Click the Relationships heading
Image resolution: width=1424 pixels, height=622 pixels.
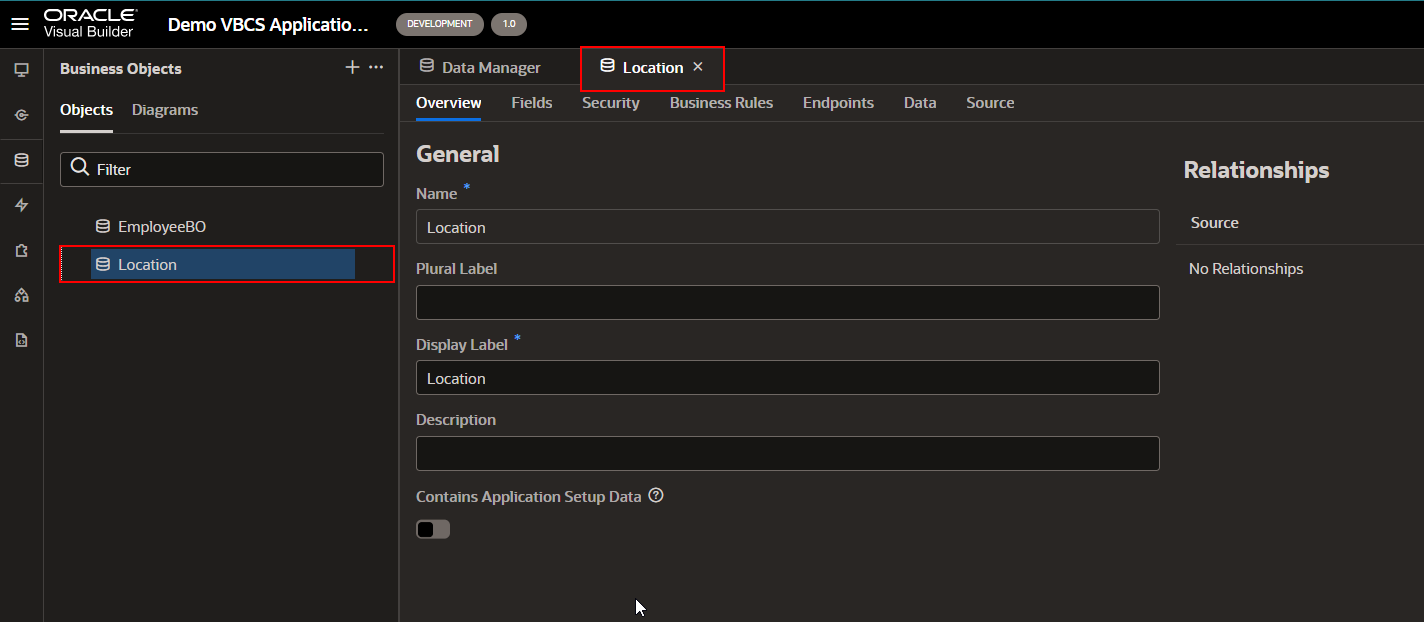point(1256,170)
